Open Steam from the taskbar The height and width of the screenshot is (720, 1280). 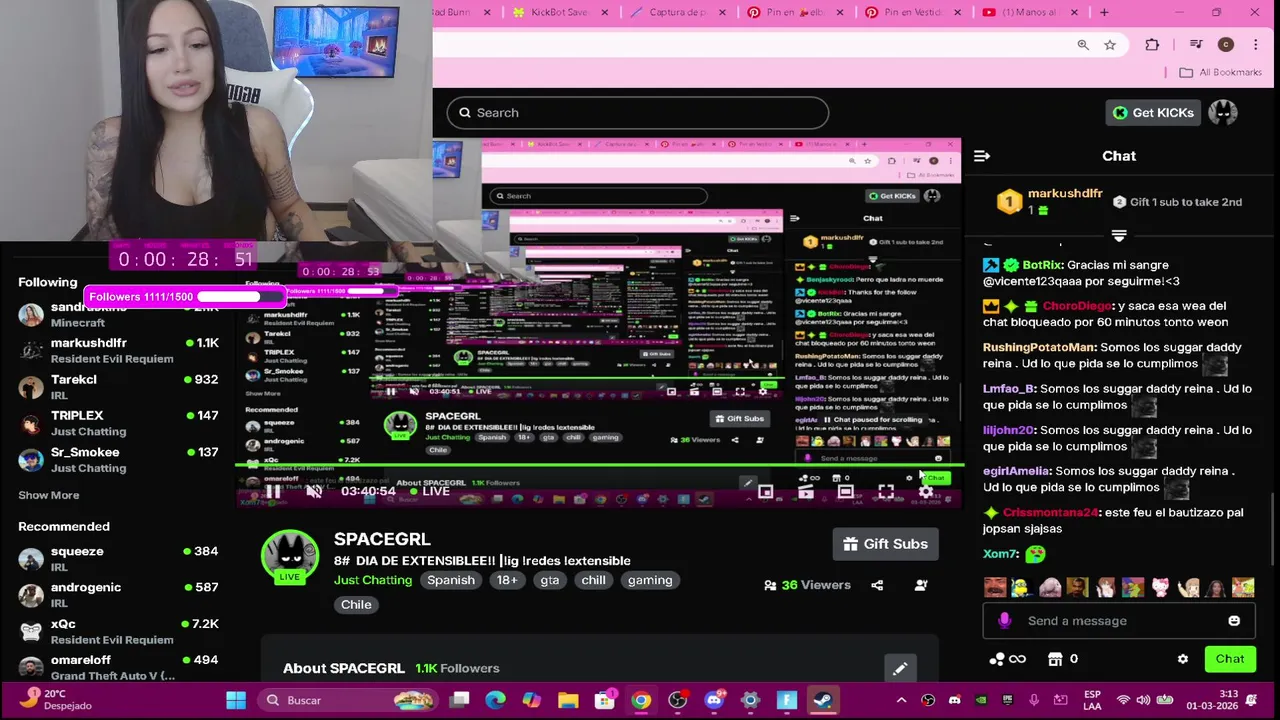(823, 700)
